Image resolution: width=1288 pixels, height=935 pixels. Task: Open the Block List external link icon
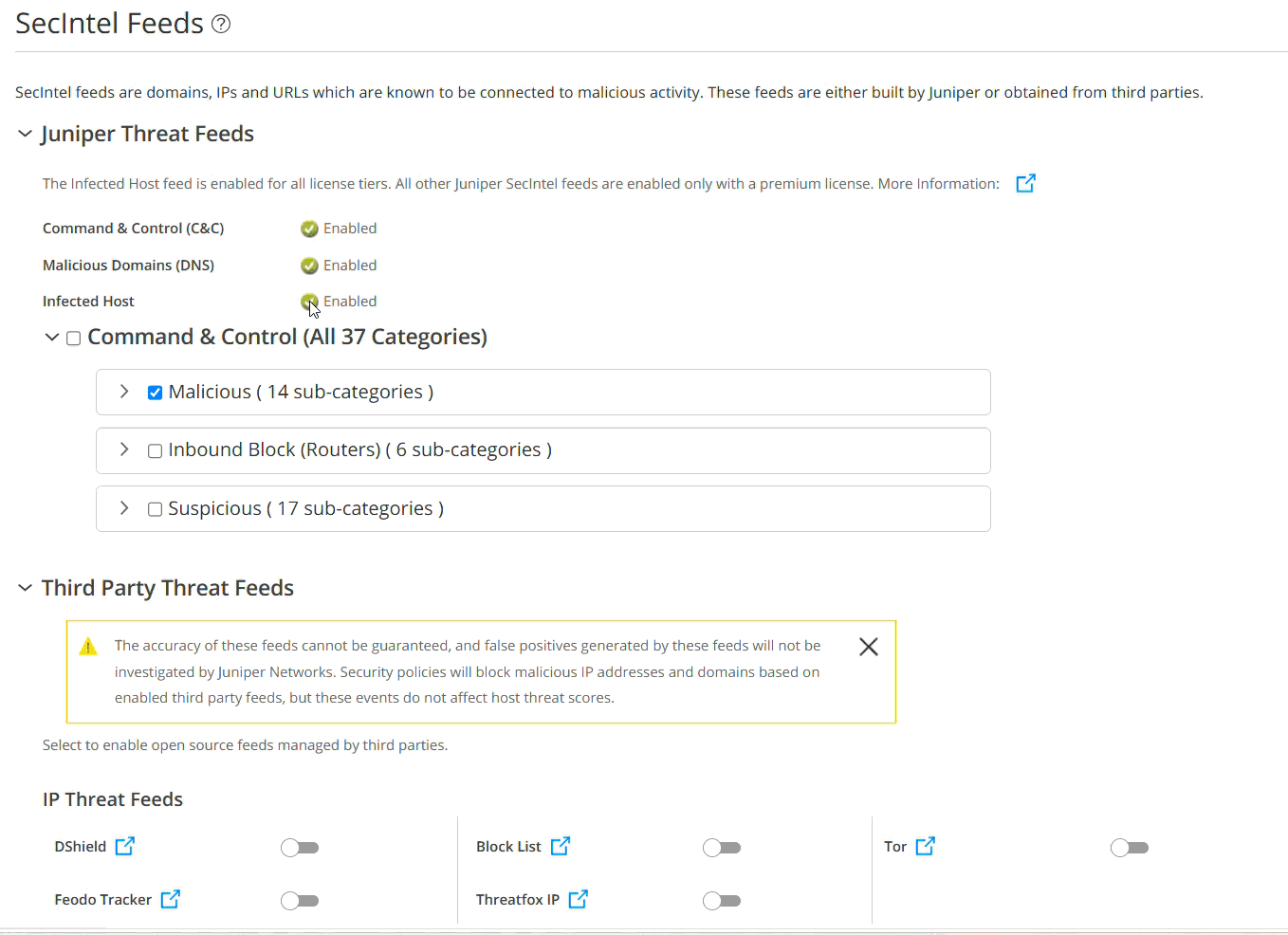(561, 846)
